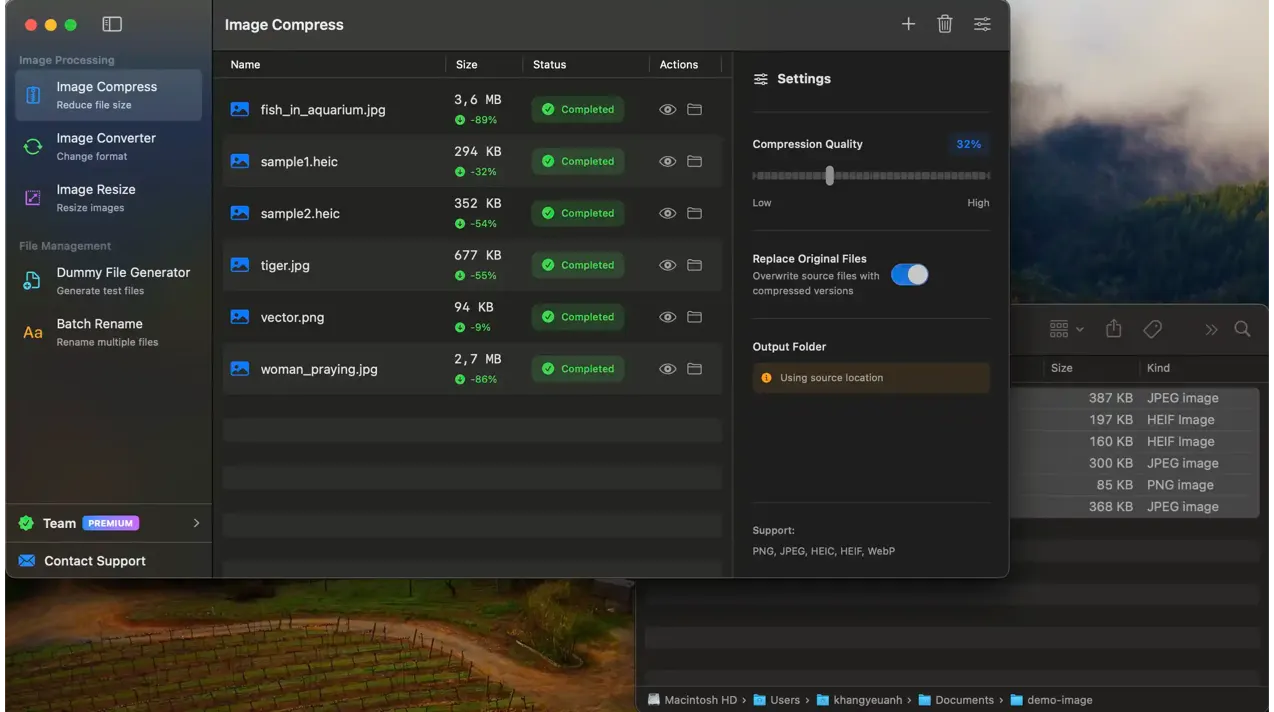Click the Compression Quality slider handle
This screenshot has height=712, width=1274.
point(829,176)
